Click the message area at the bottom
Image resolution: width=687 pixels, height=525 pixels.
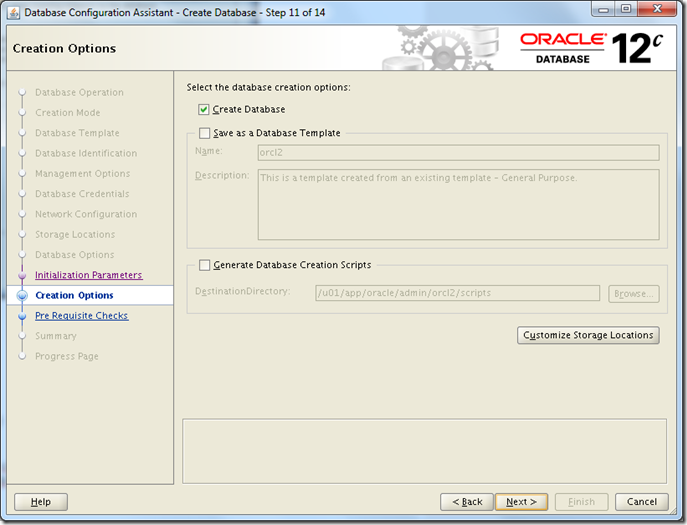point(425,451)
